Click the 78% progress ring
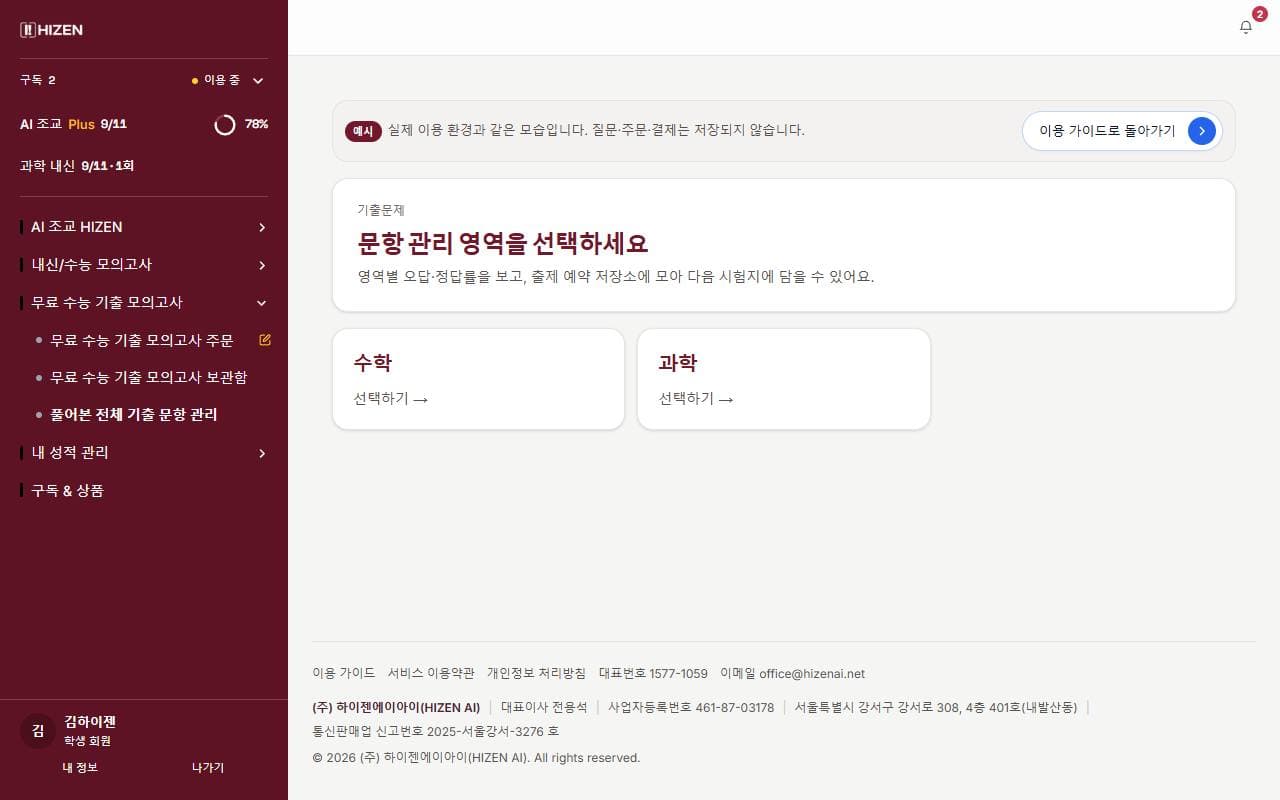Viewport: 1280px width, 800px height. click(x=225, y=124)
